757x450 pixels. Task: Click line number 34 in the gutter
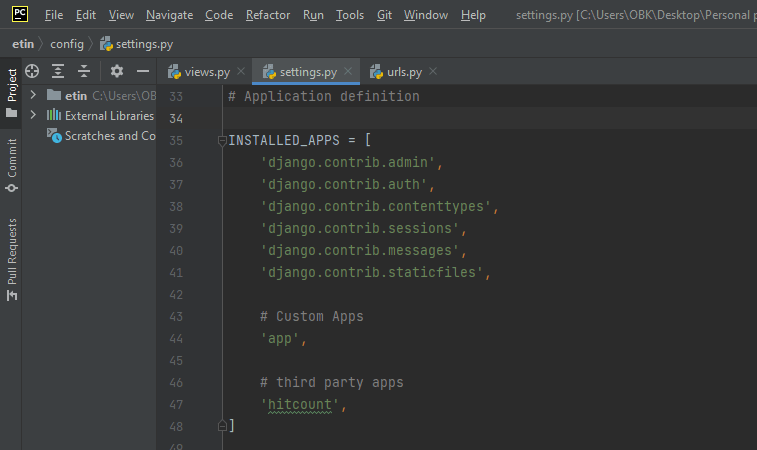pos(176,118)
